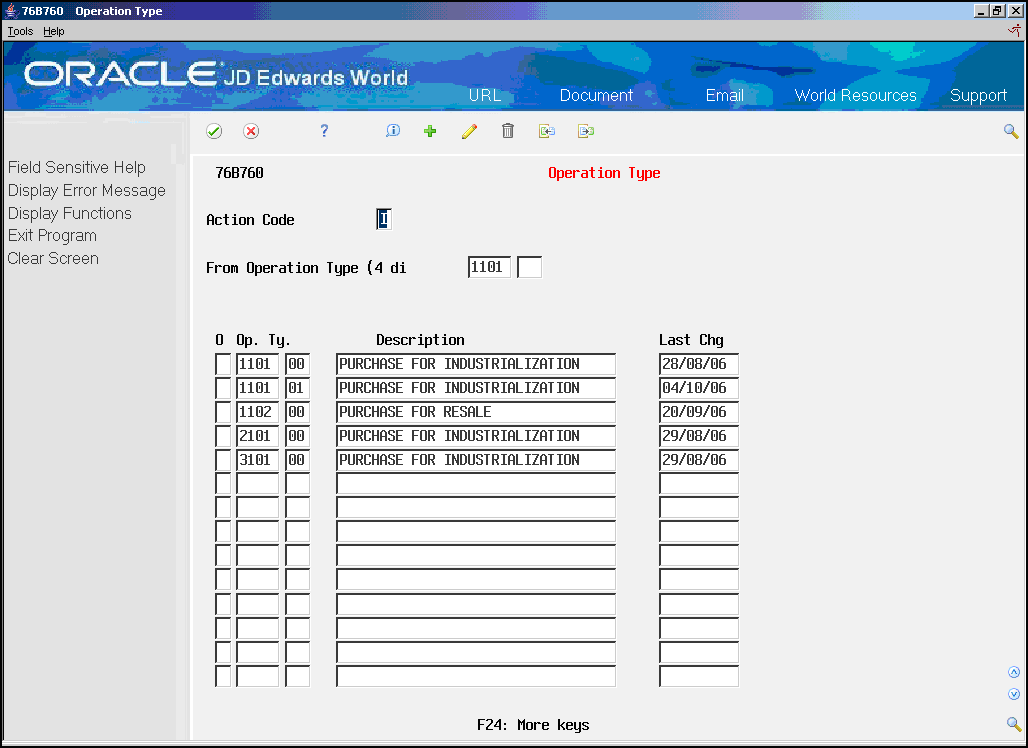Click description field of row 2101
Screen dimensions: 1028x748
475,436
